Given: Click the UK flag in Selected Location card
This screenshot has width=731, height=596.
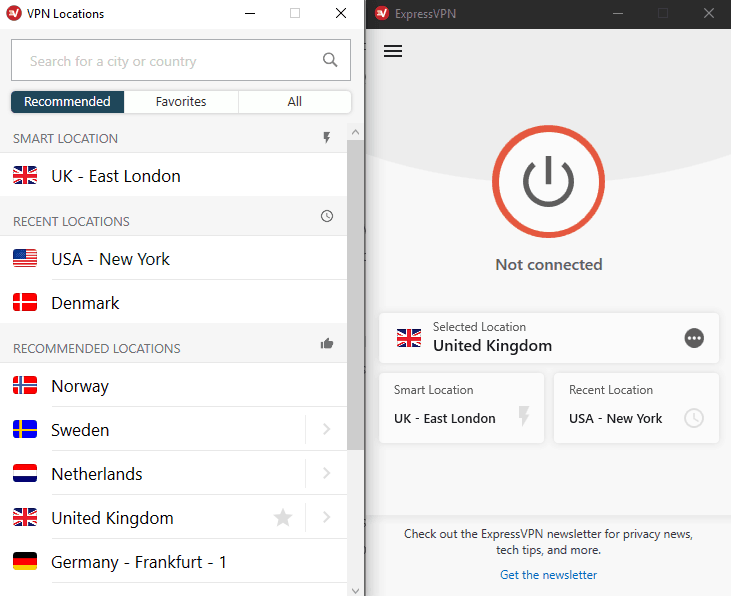Looking at the screenshot, I should 409,338.
